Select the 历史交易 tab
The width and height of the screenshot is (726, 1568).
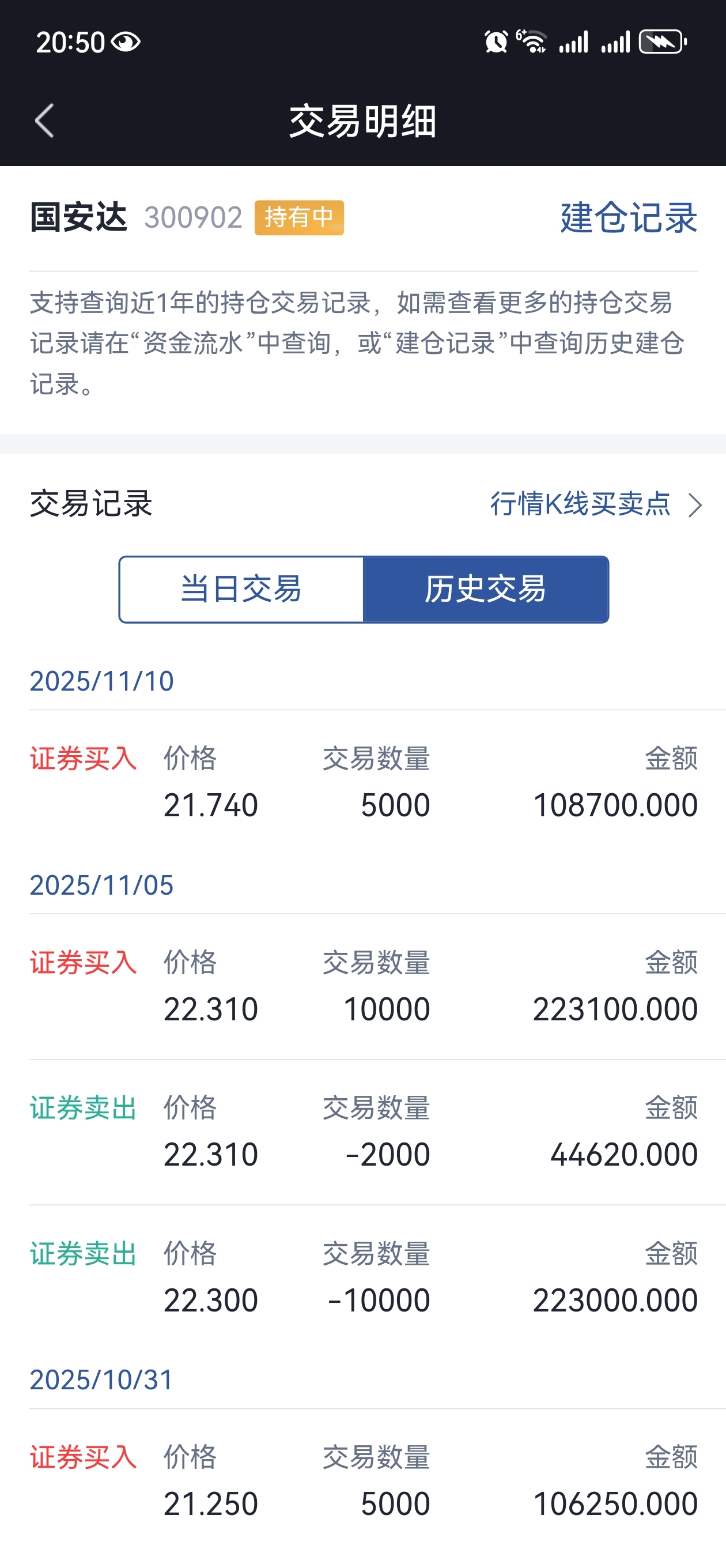[x=486, y=589]
